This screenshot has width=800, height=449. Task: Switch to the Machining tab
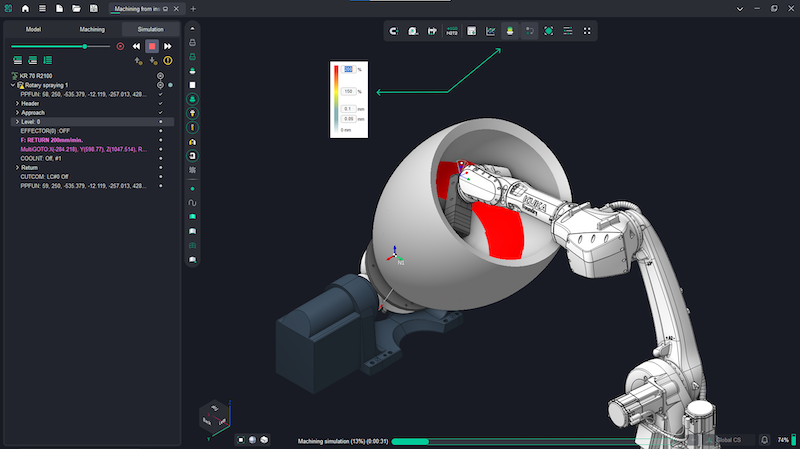click(91, 29)
